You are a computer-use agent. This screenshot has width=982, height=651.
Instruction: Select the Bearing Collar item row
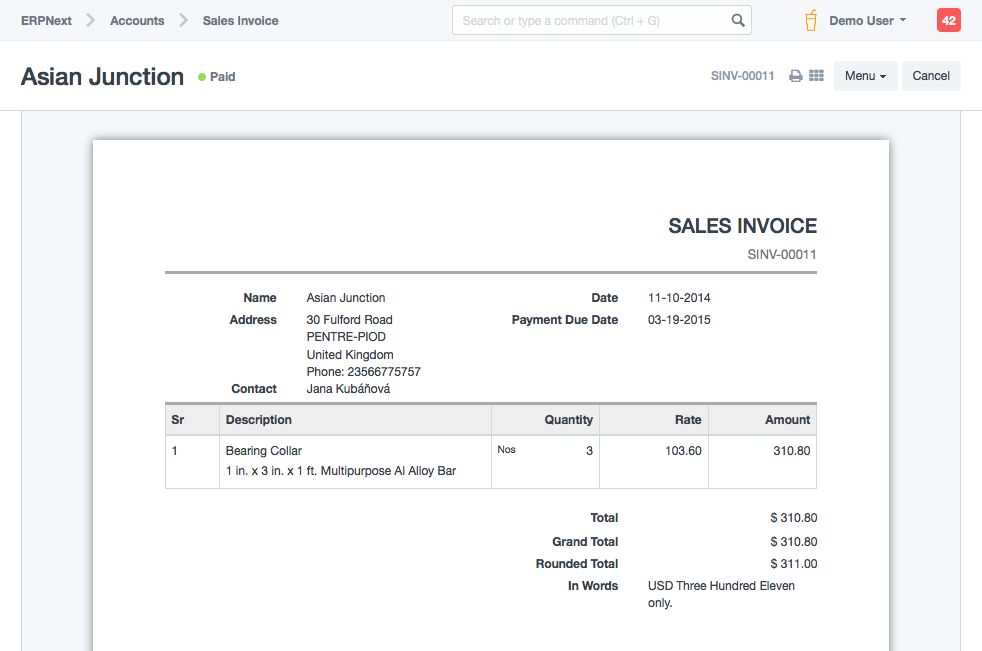coord(264,451)
